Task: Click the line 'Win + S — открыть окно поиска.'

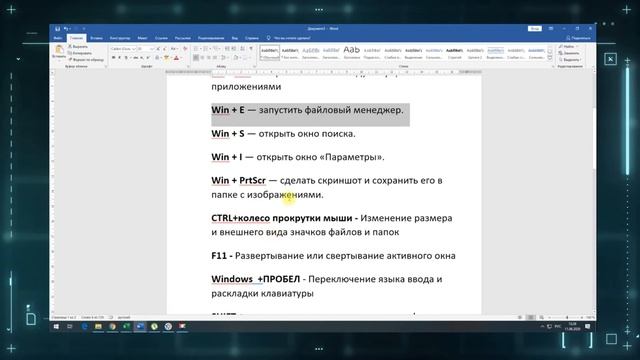Action: [x=283, y=133]
